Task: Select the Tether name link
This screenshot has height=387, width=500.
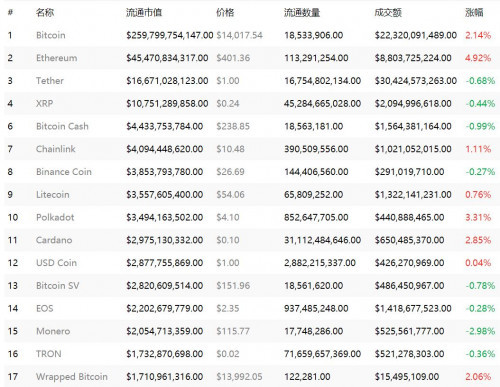Action: (50, 81)
